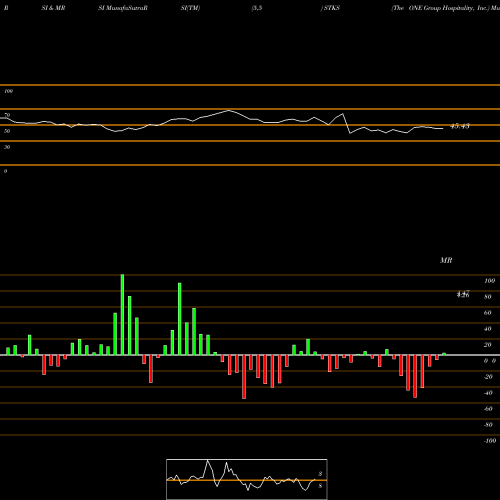Click the '30' label on RSI axis
500x500 pixels.
(7, 147)
